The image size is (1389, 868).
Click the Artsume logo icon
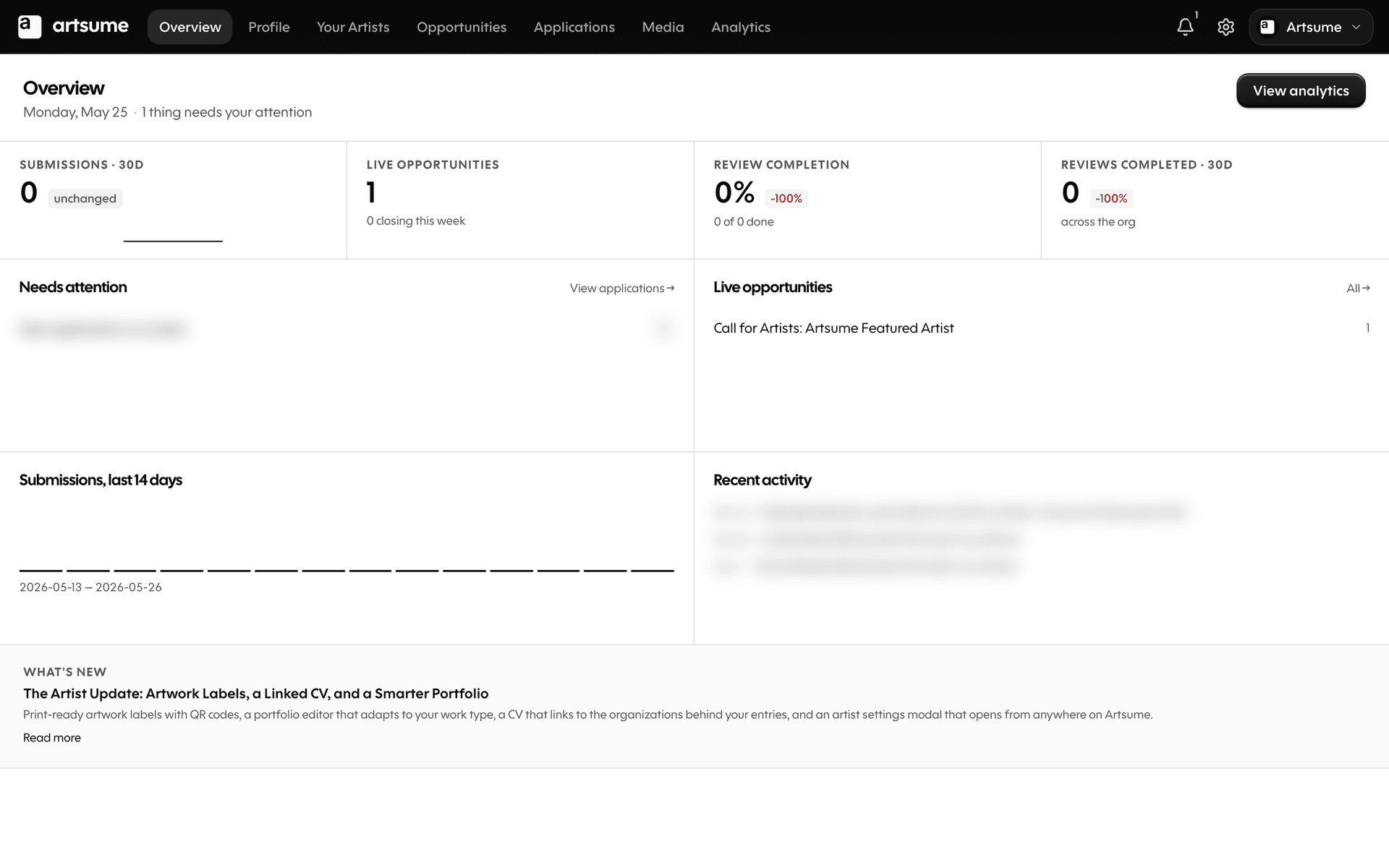pyautogui.click(x=30, y=27)
